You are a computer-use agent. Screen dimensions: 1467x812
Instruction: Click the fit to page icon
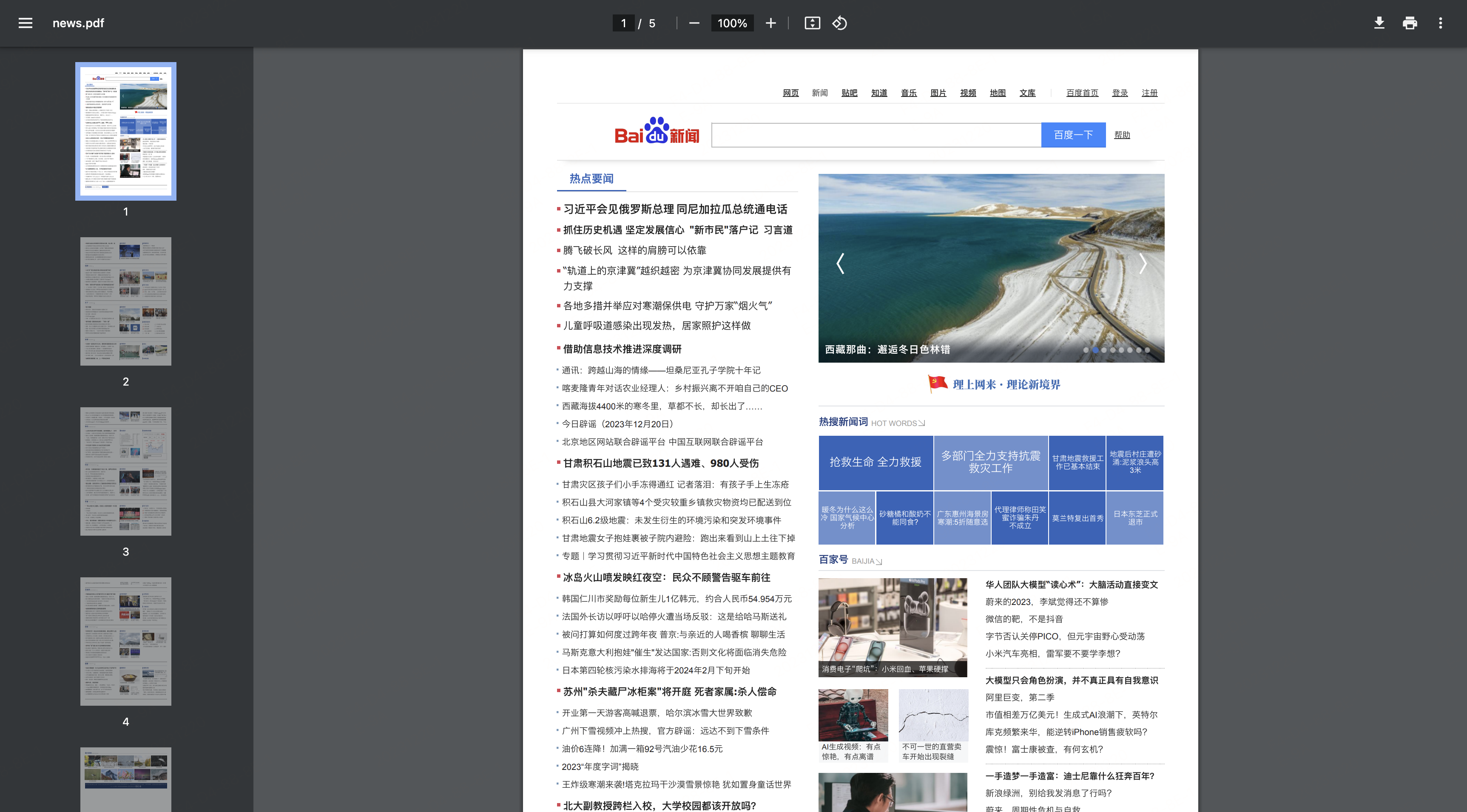(812, 23)
